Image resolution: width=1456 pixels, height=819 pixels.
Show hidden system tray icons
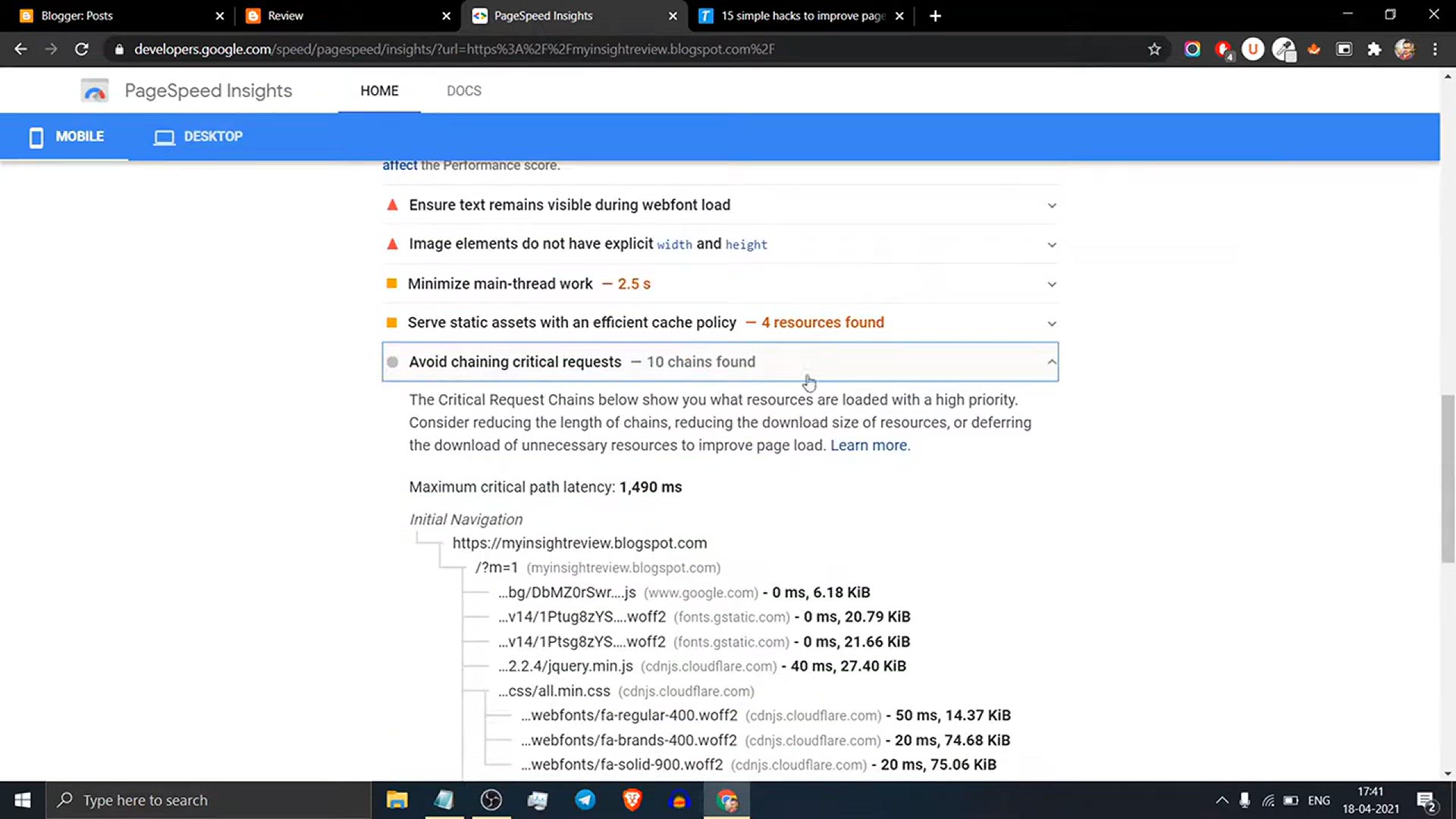tap(1222, 800)
